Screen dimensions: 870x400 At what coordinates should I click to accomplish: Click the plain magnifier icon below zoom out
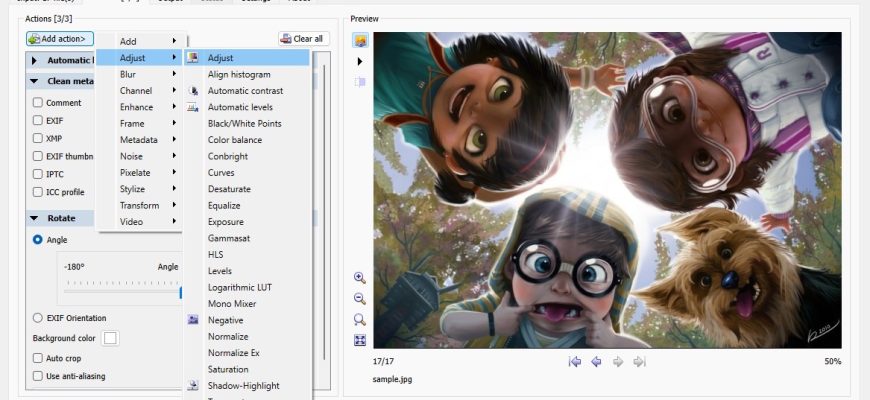[360, 320]
